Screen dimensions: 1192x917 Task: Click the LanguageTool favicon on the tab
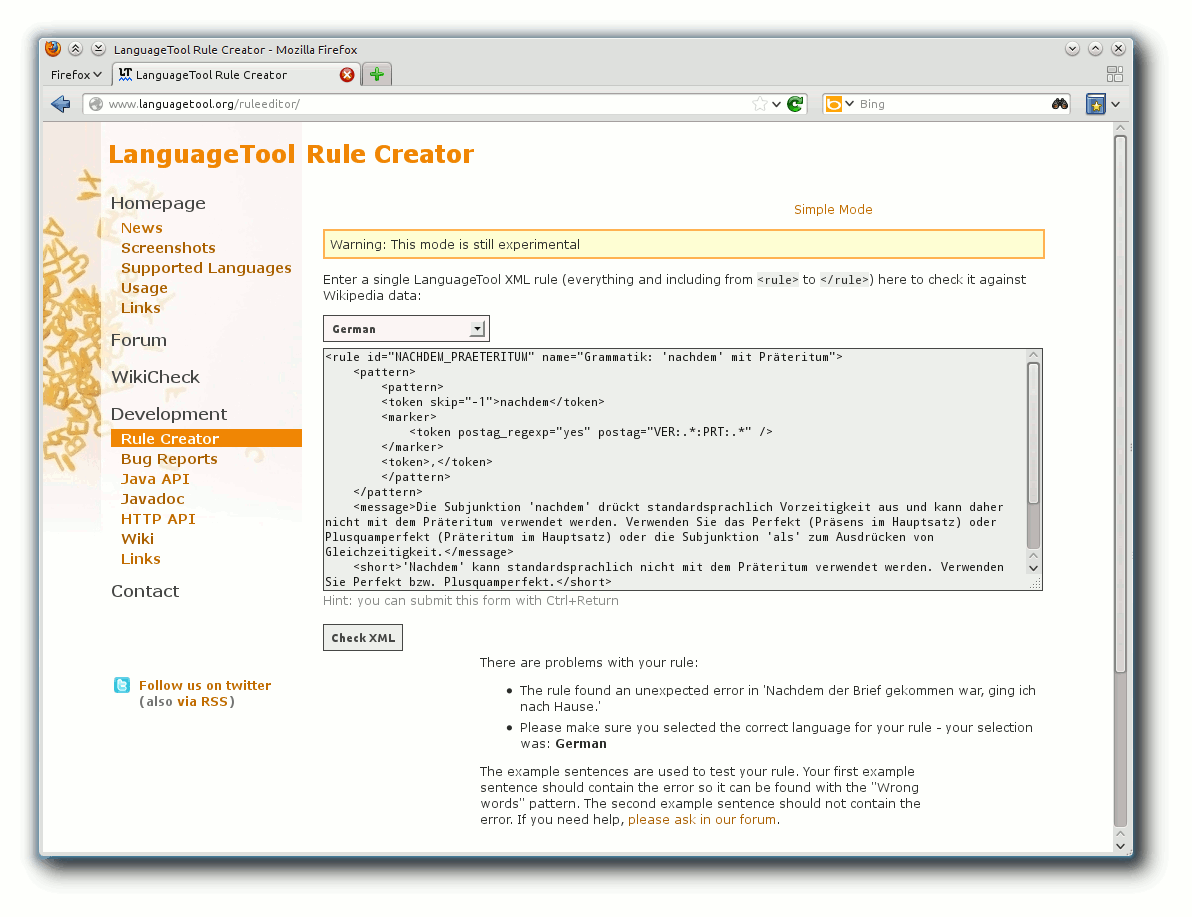(125, 75)
